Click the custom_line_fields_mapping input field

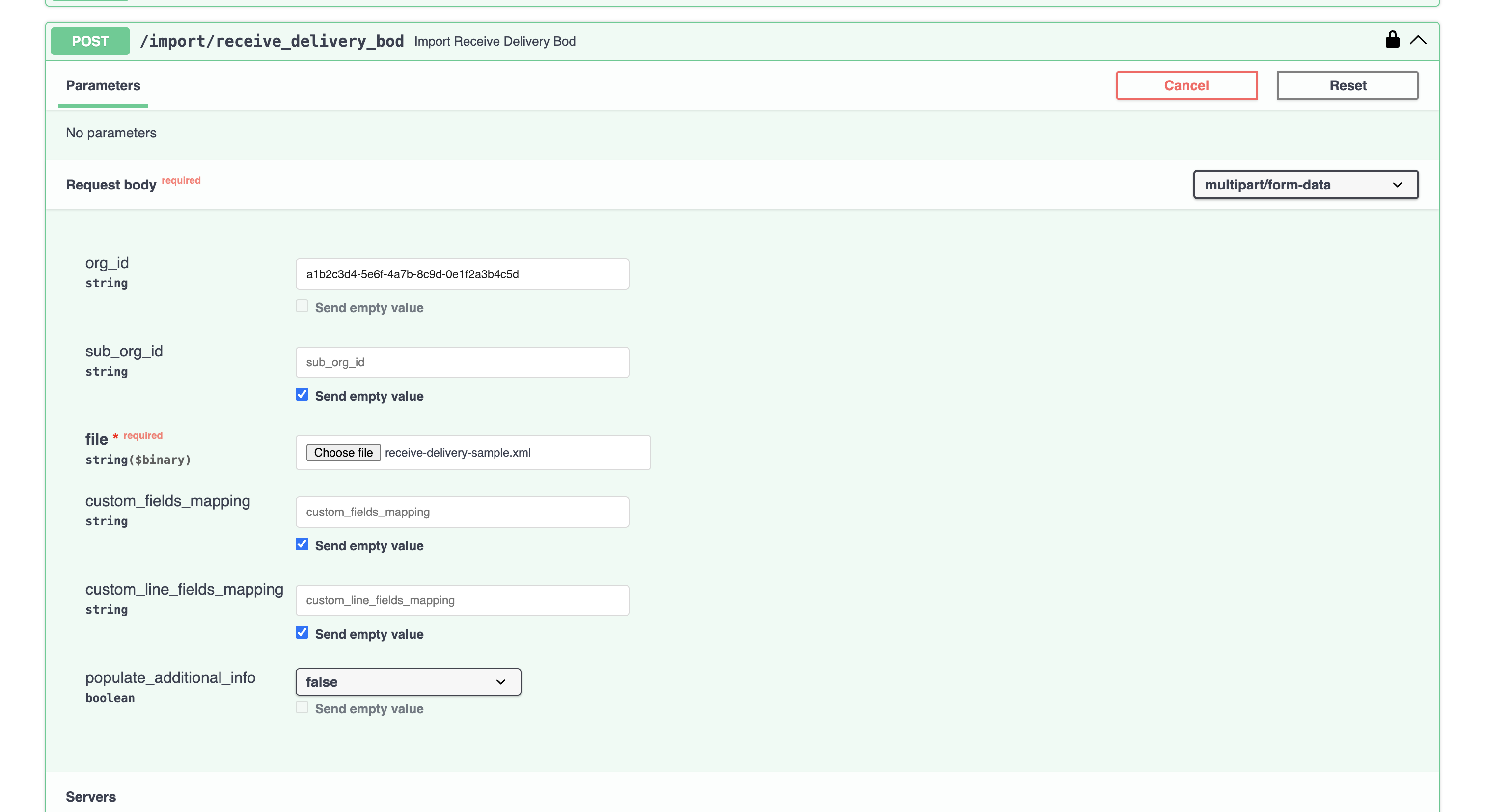click(x=462, y=600)
